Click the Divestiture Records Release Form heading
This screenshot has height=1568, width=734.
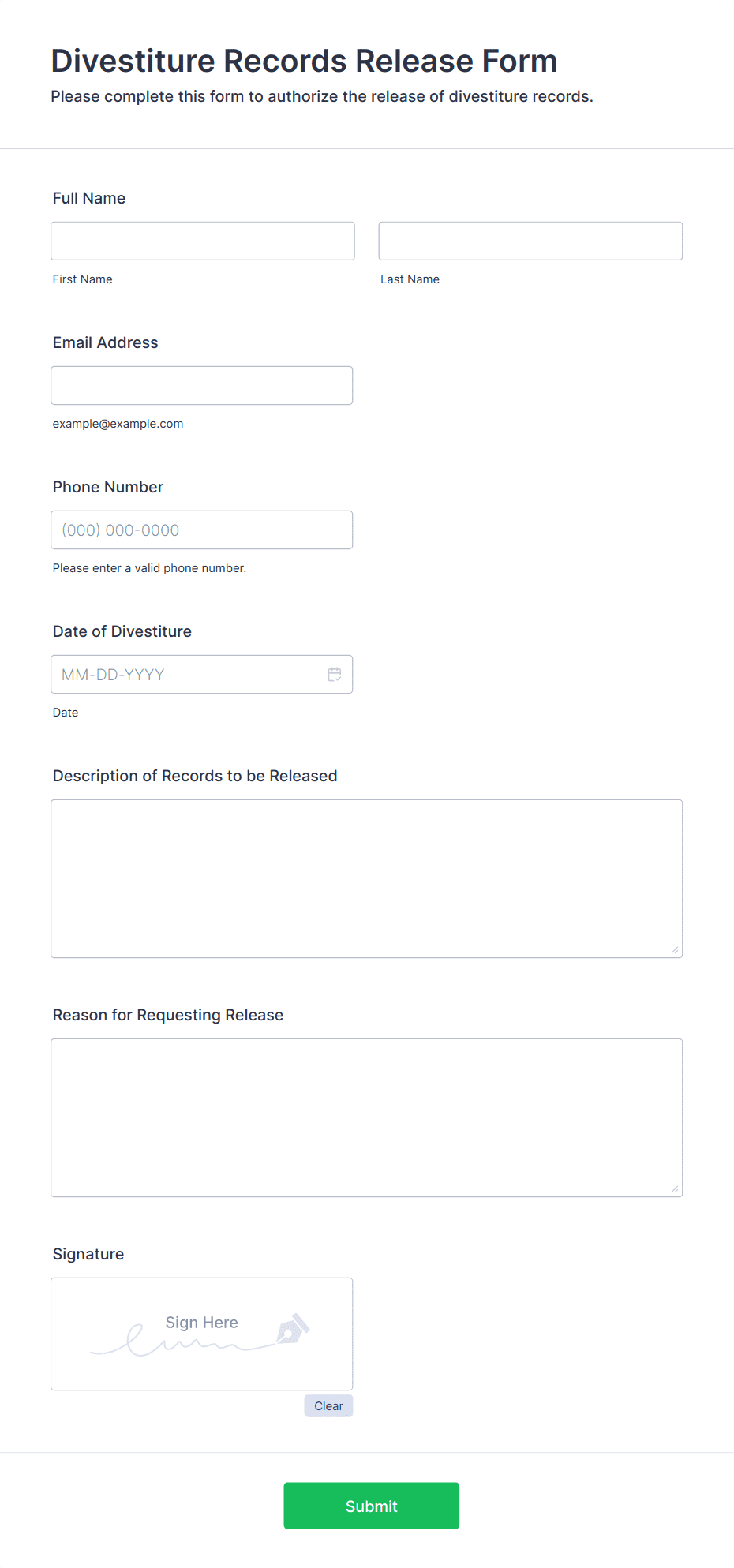305,61
